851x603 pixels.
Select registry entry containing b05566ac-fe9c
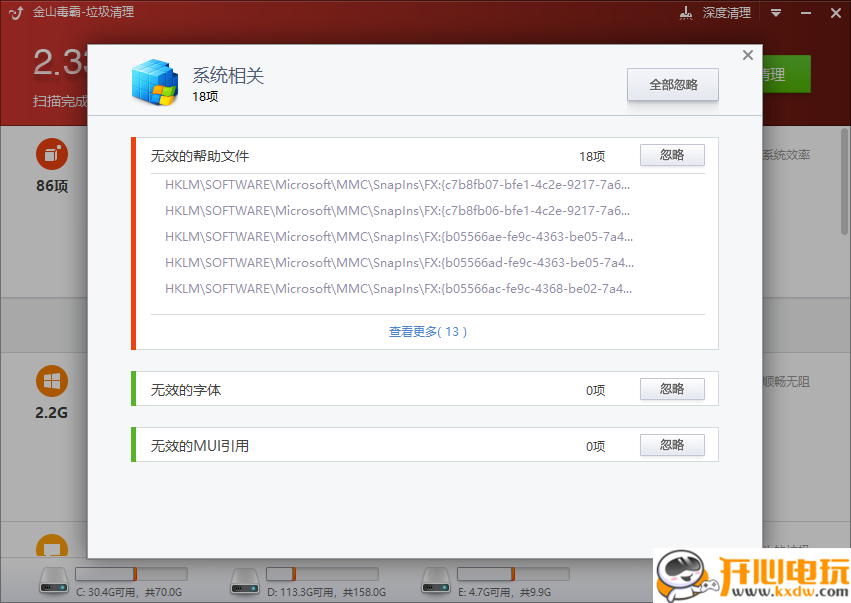398,289
